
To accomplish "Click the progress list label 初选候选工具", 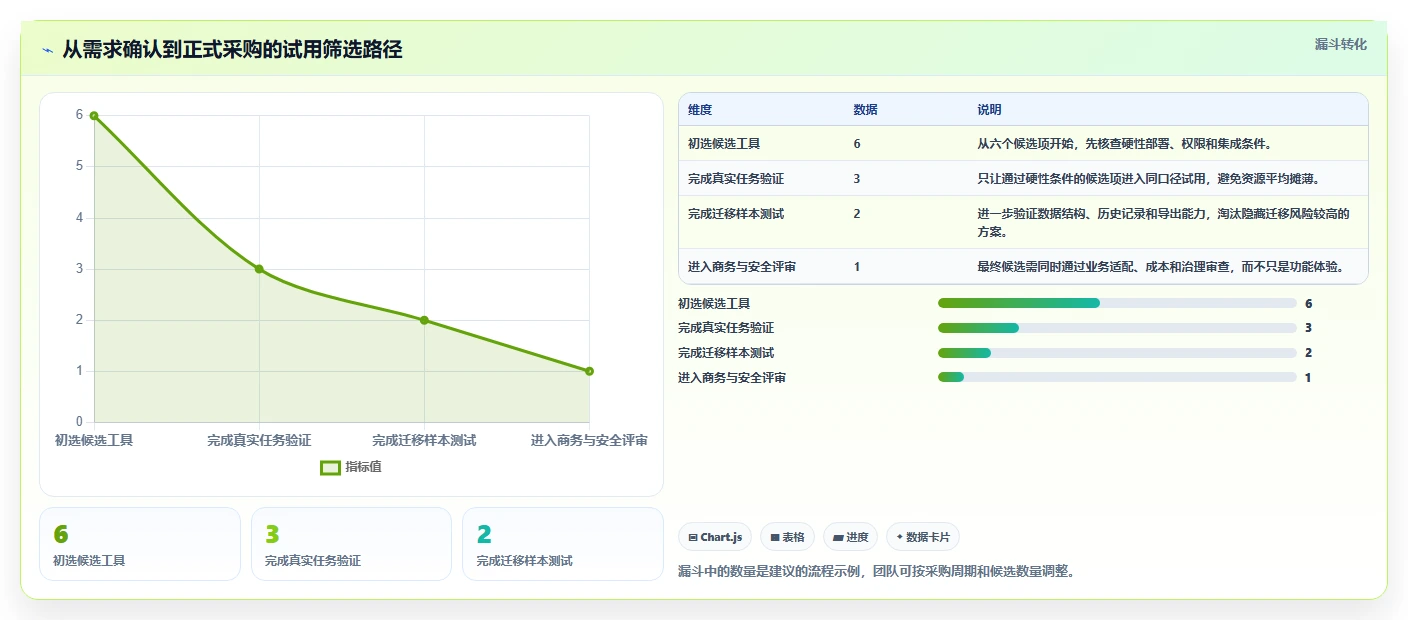I will 714,303.
